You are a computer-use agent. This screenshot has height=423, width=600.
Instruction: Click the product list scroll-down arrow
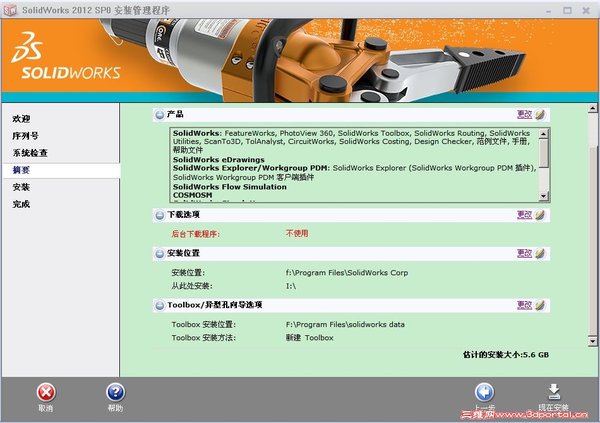(544, 196)
